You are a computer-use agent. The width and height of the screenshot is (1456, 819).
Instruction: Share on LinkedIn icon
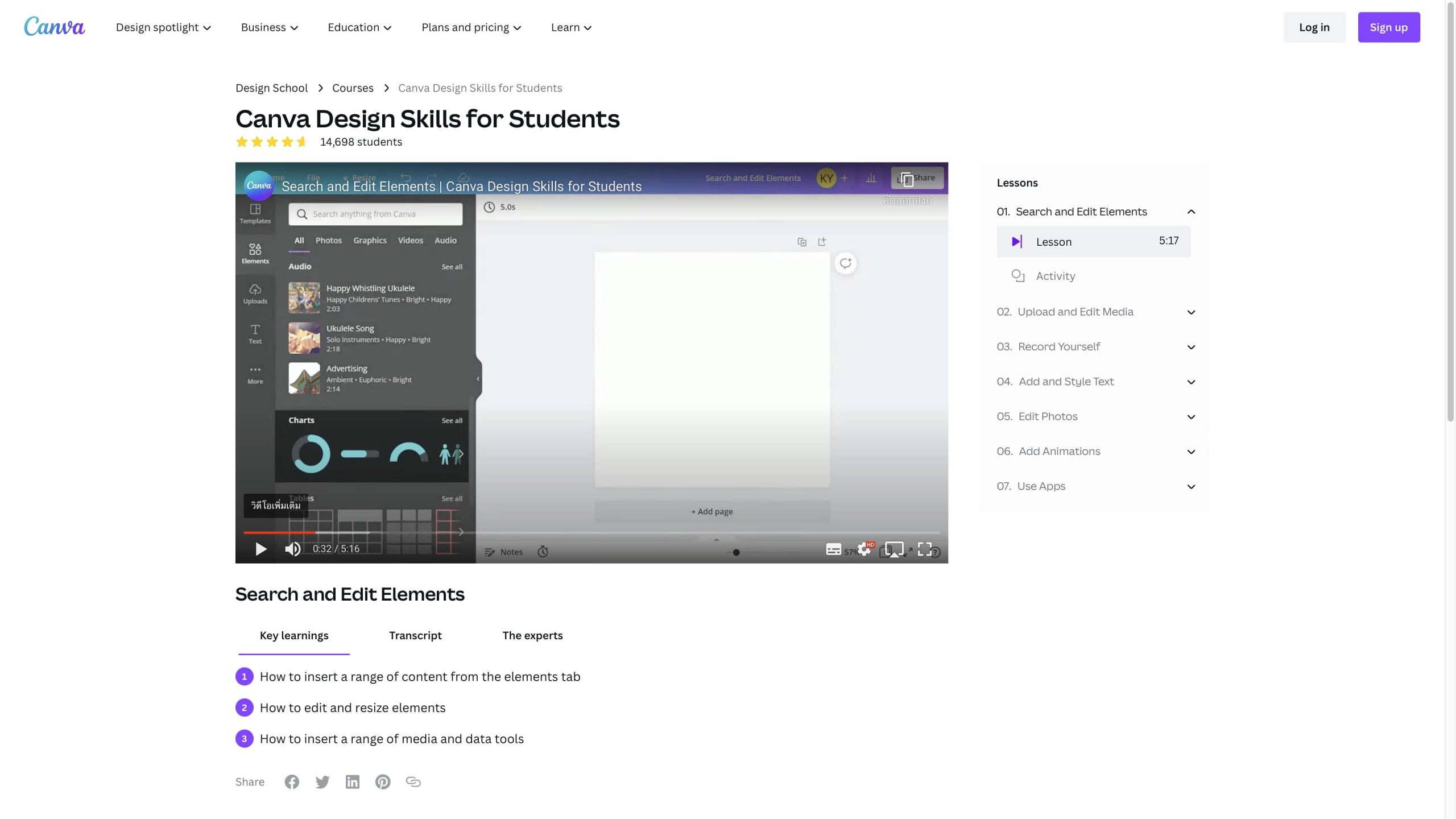pos(353,782)
